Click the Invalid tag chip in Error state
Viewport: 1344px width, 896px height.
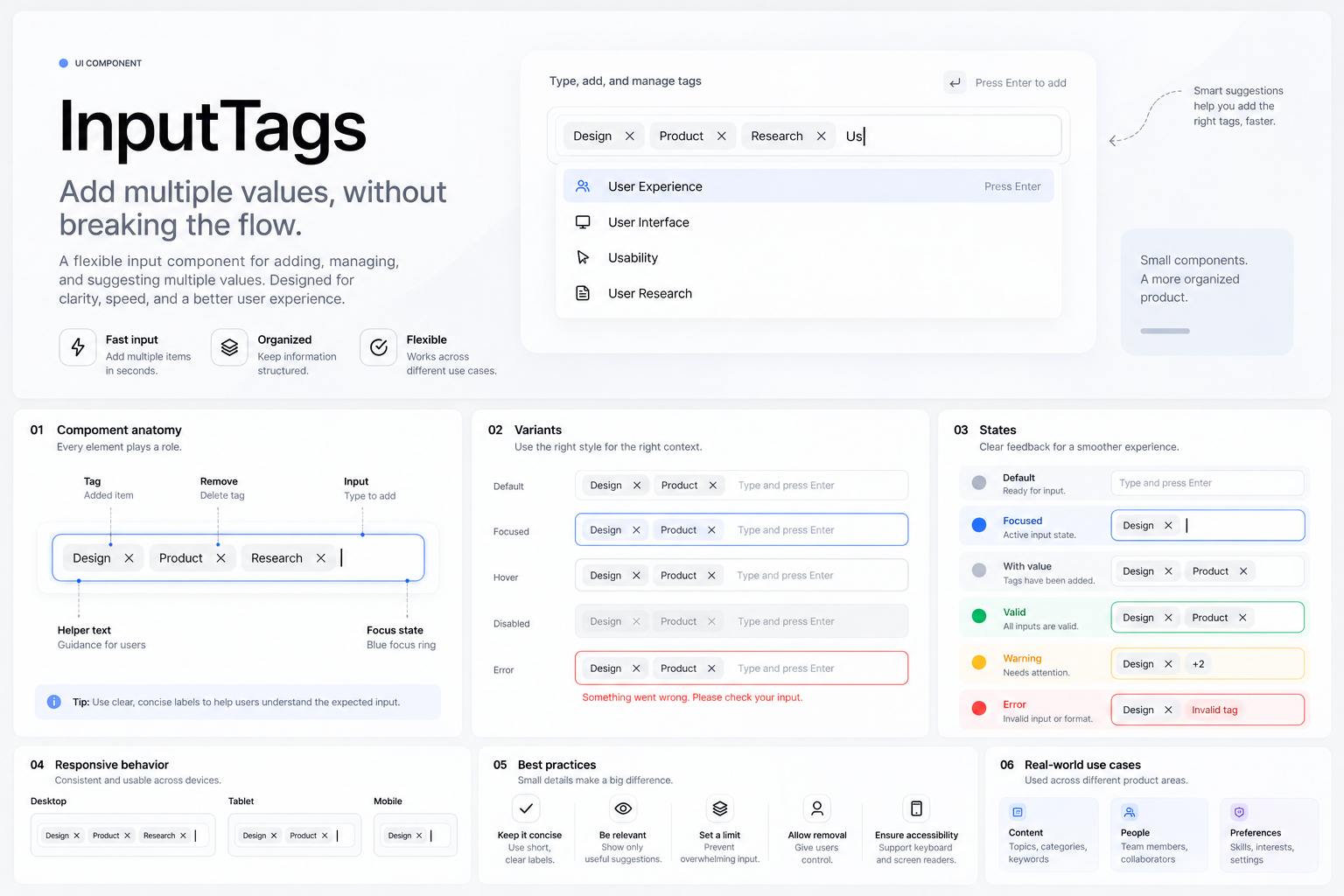[1214, 710]
